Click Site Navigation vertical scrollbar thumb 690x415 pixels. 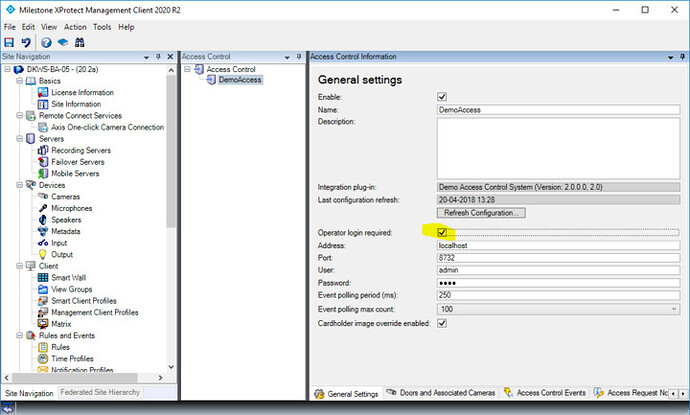tap(171, 150)
